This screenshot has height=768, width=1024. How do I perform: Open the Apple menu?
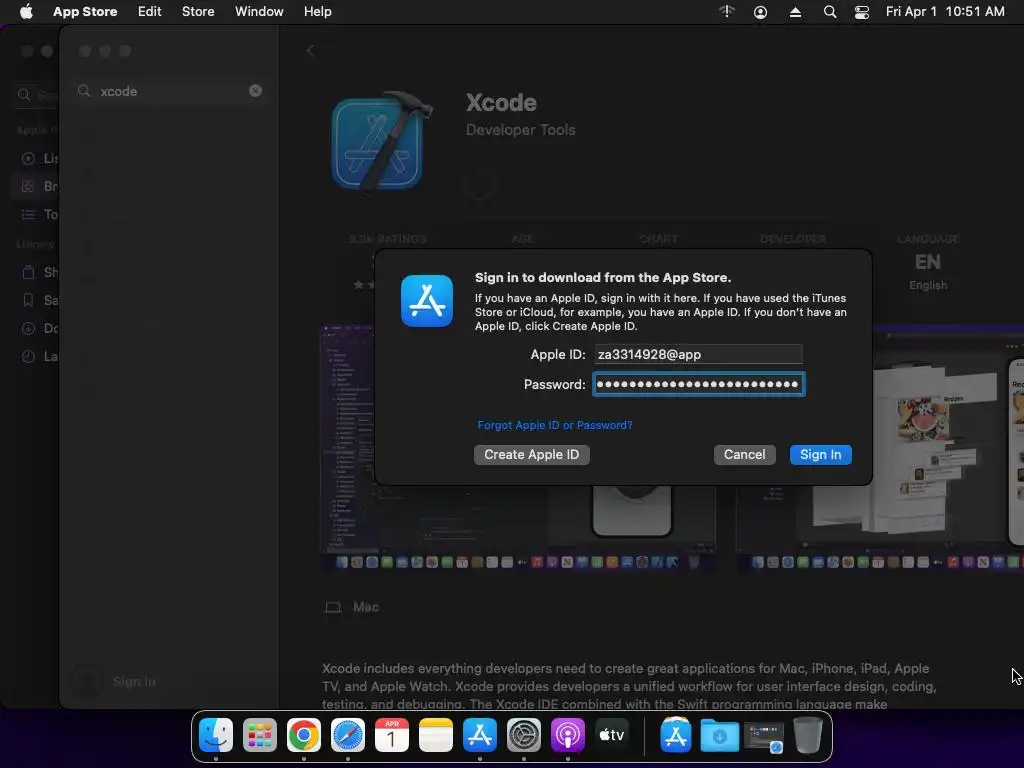26,12
